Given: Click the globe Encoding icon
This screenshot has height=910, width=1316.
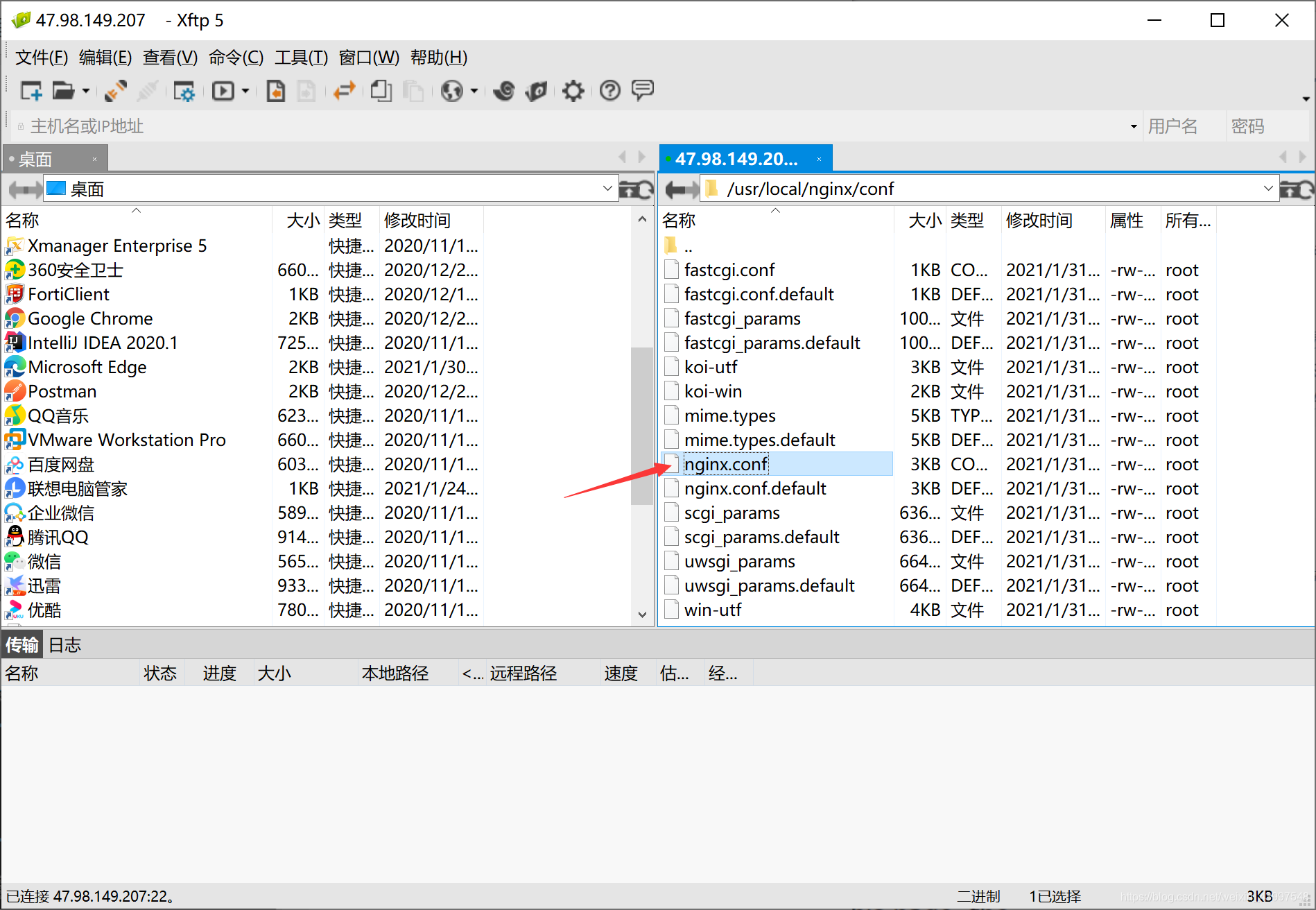Looking at the screenshot, I should 452,91.
